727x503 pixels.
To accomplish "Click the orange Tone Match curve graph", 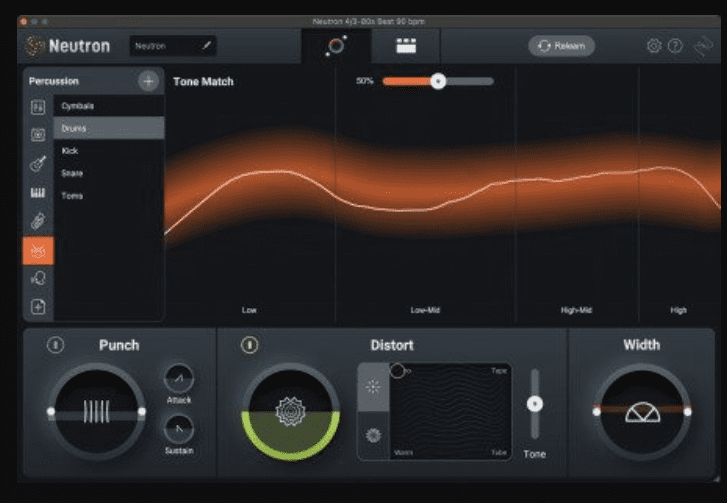I will (443, 185).
